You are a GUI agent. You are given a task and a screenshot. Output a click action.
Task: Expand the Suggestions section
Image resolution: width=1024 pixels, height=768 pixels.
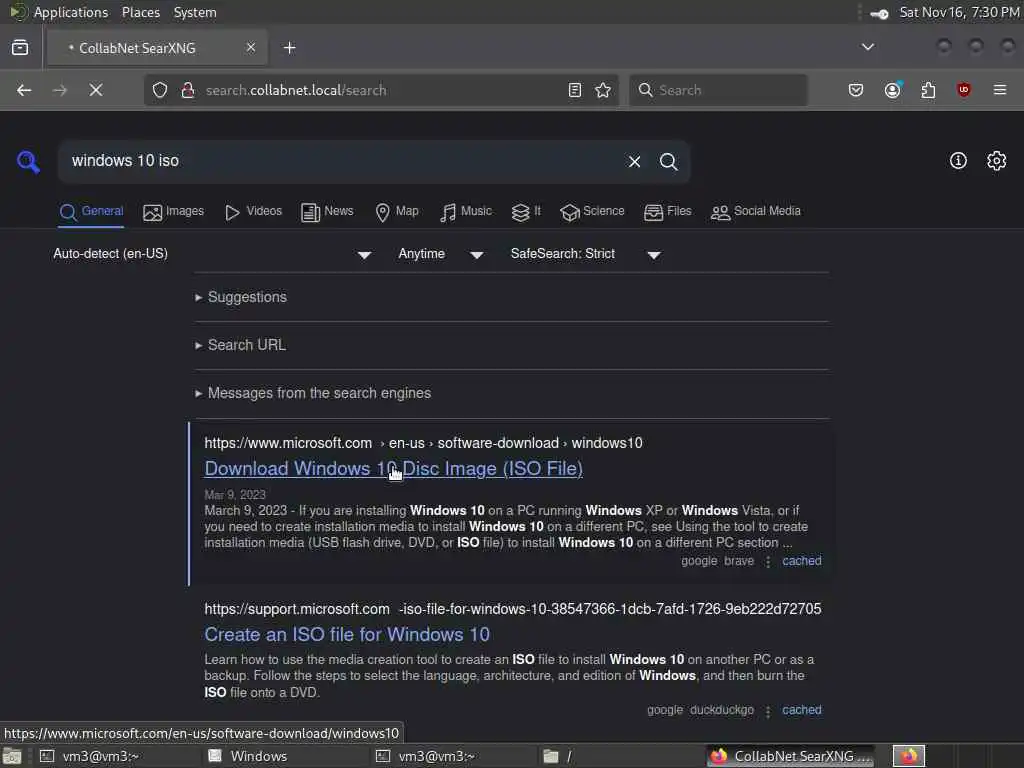[x=241, y=297]
